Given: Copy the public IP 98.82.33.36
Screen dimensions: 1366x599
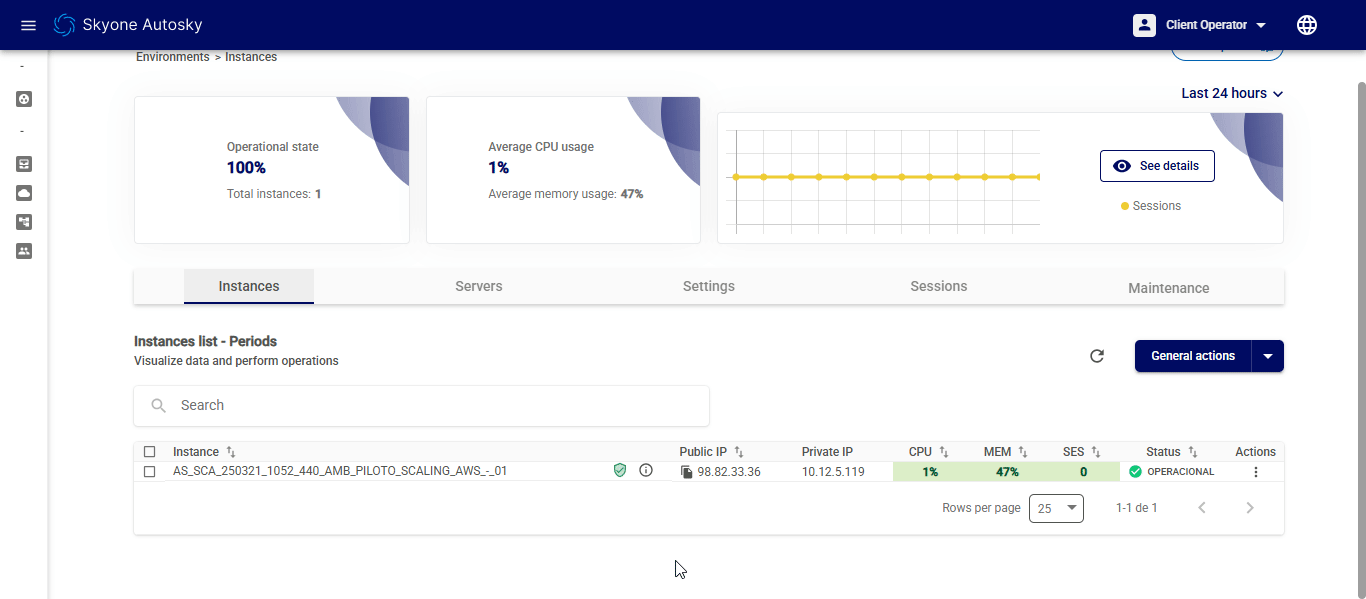Looking at the screenshot, I should click(x=686, y=472).
